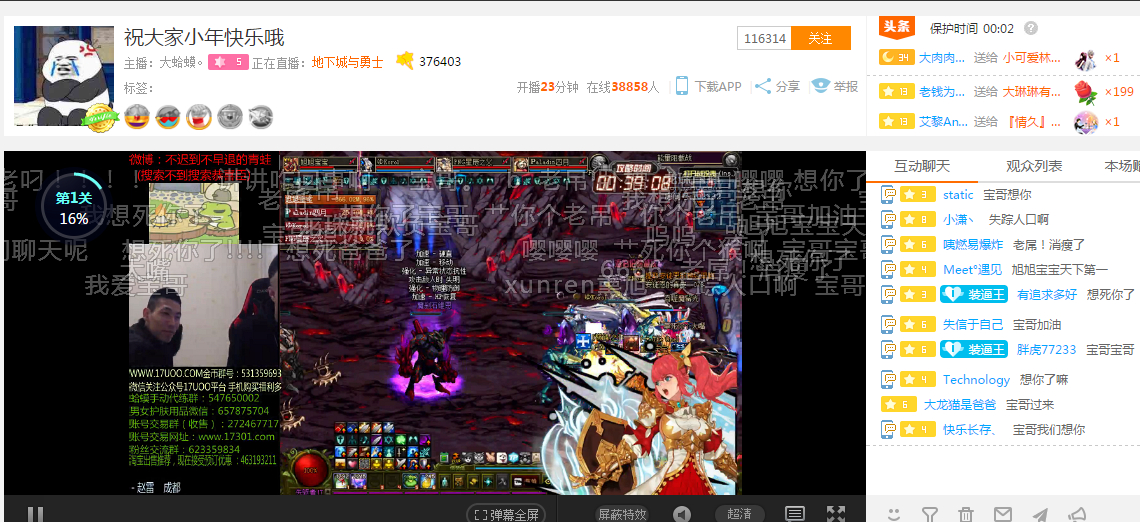Toggle danmaku comments display icon
Viewport: 1140px width, 522px height.
[795, 515]
